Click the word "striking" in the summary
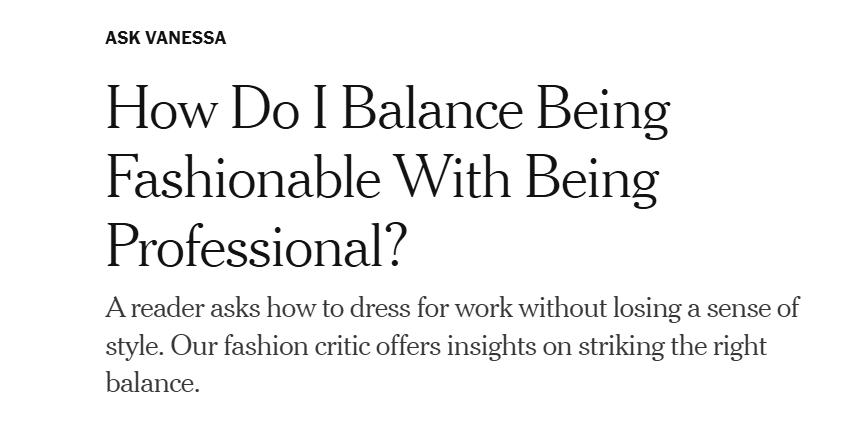856x425 pixels. [x=613, y=346]
